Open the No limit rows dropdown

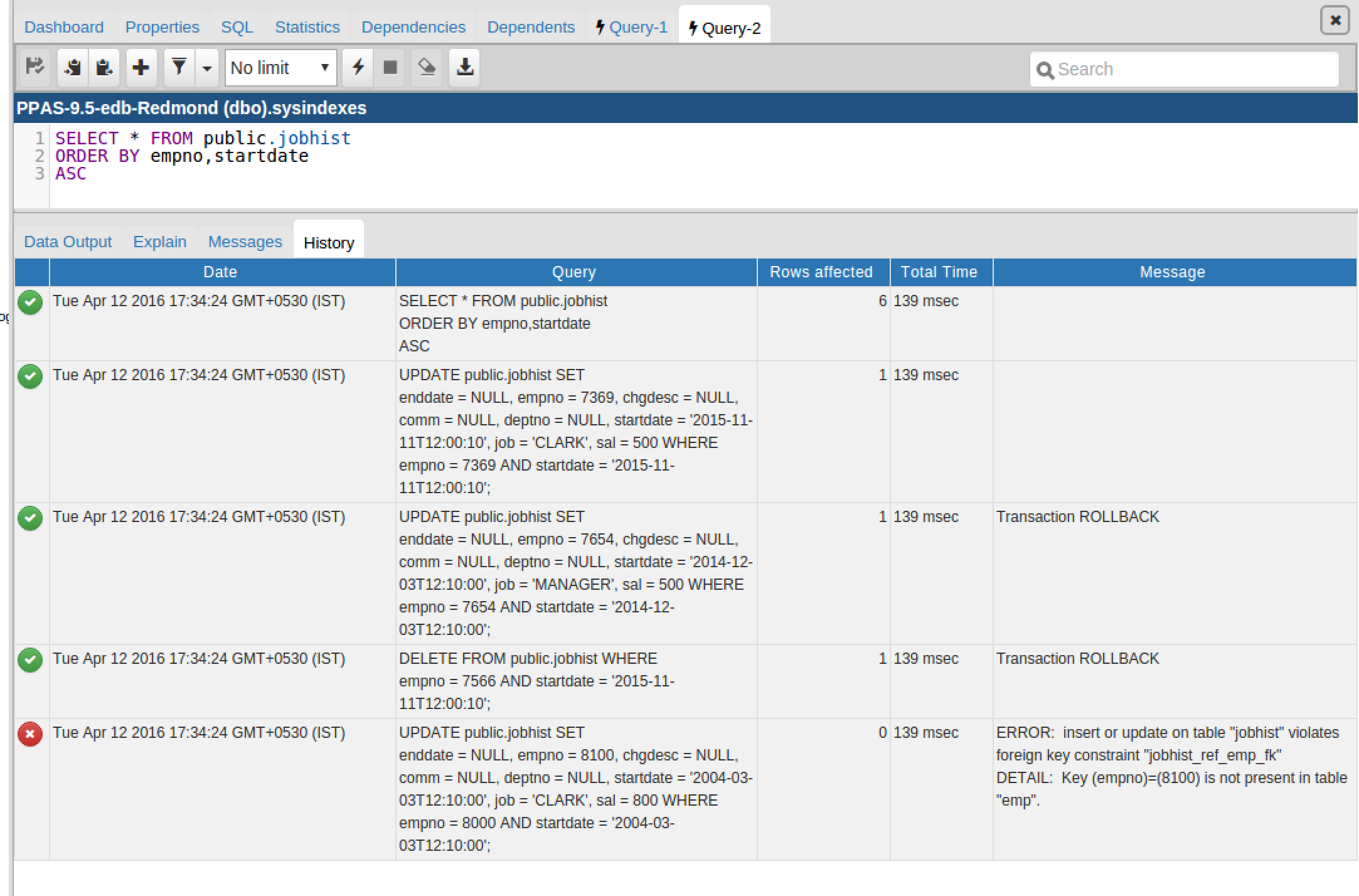[x=280, y=68]
